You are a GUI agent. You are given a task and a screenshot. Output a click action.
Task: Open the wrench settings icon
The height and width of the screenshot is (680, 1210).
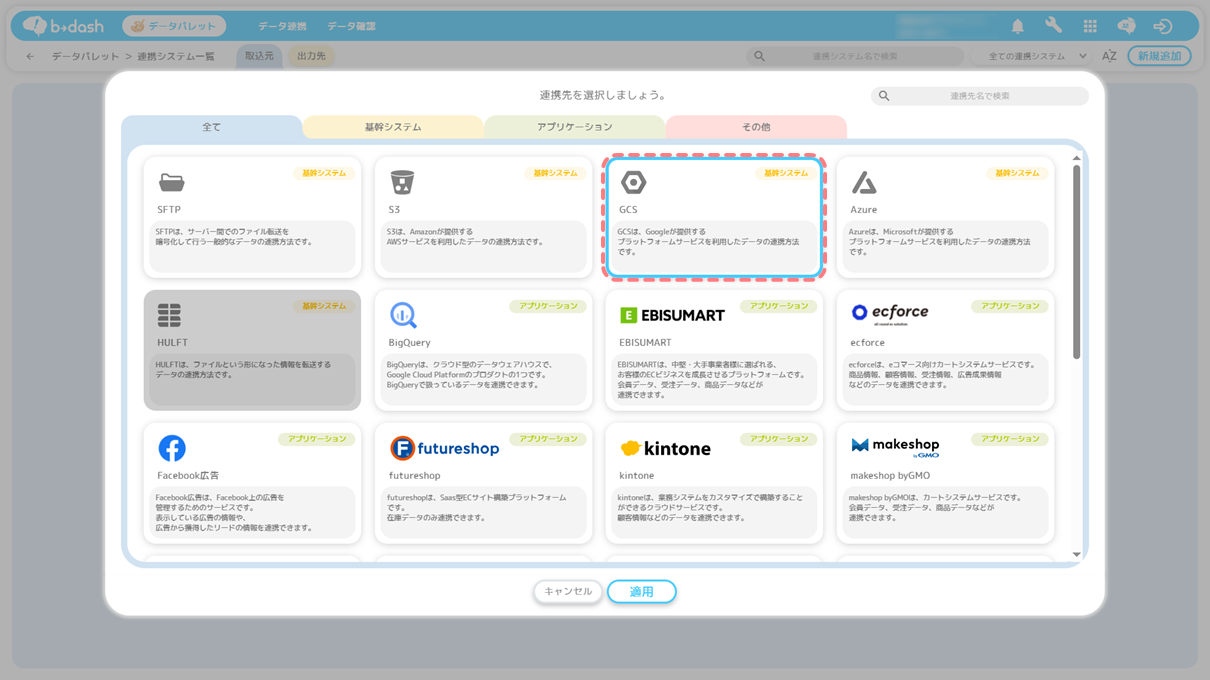[1054, 26]
